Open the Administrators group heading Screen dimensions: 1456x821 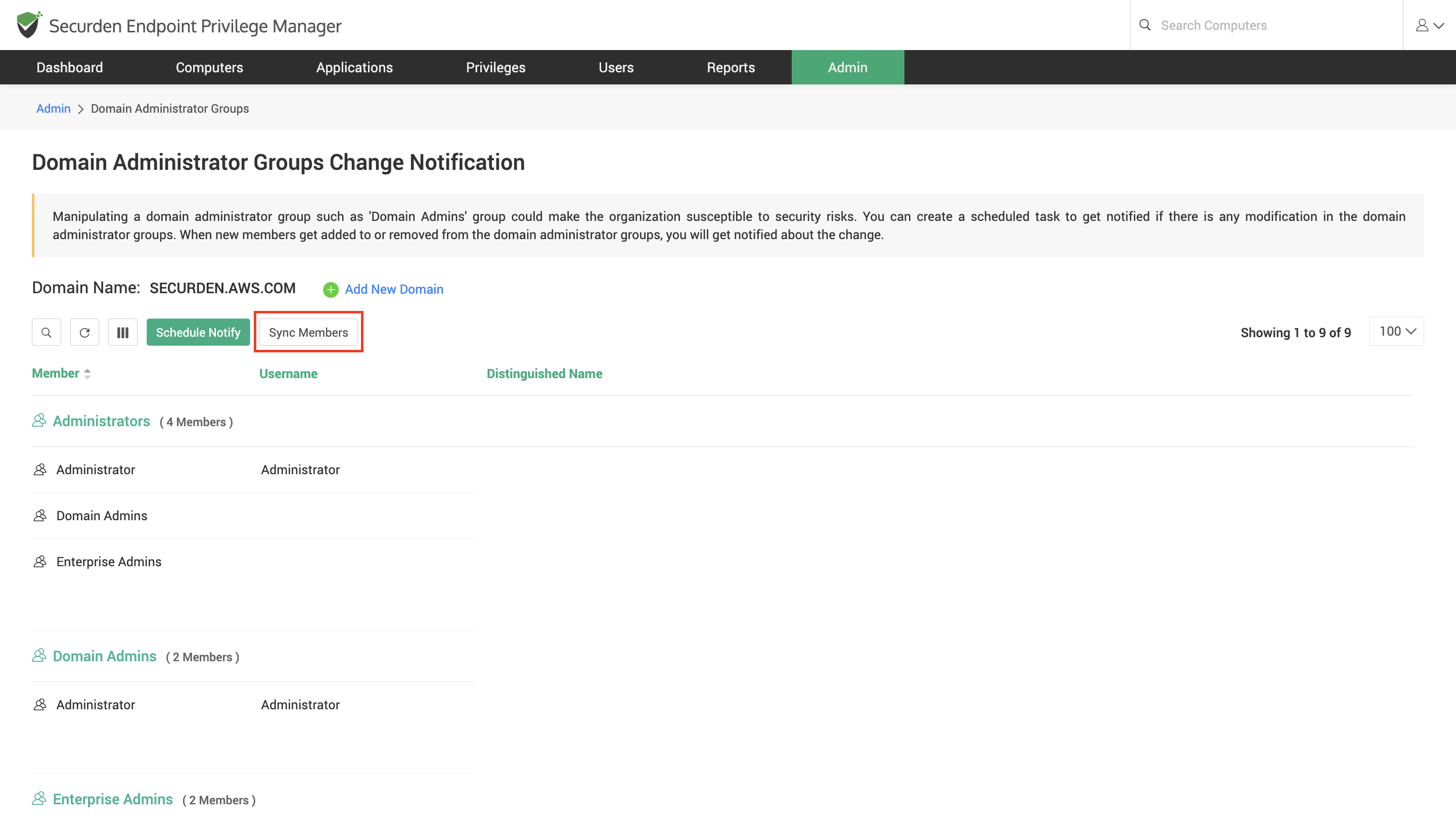[101, 421]
